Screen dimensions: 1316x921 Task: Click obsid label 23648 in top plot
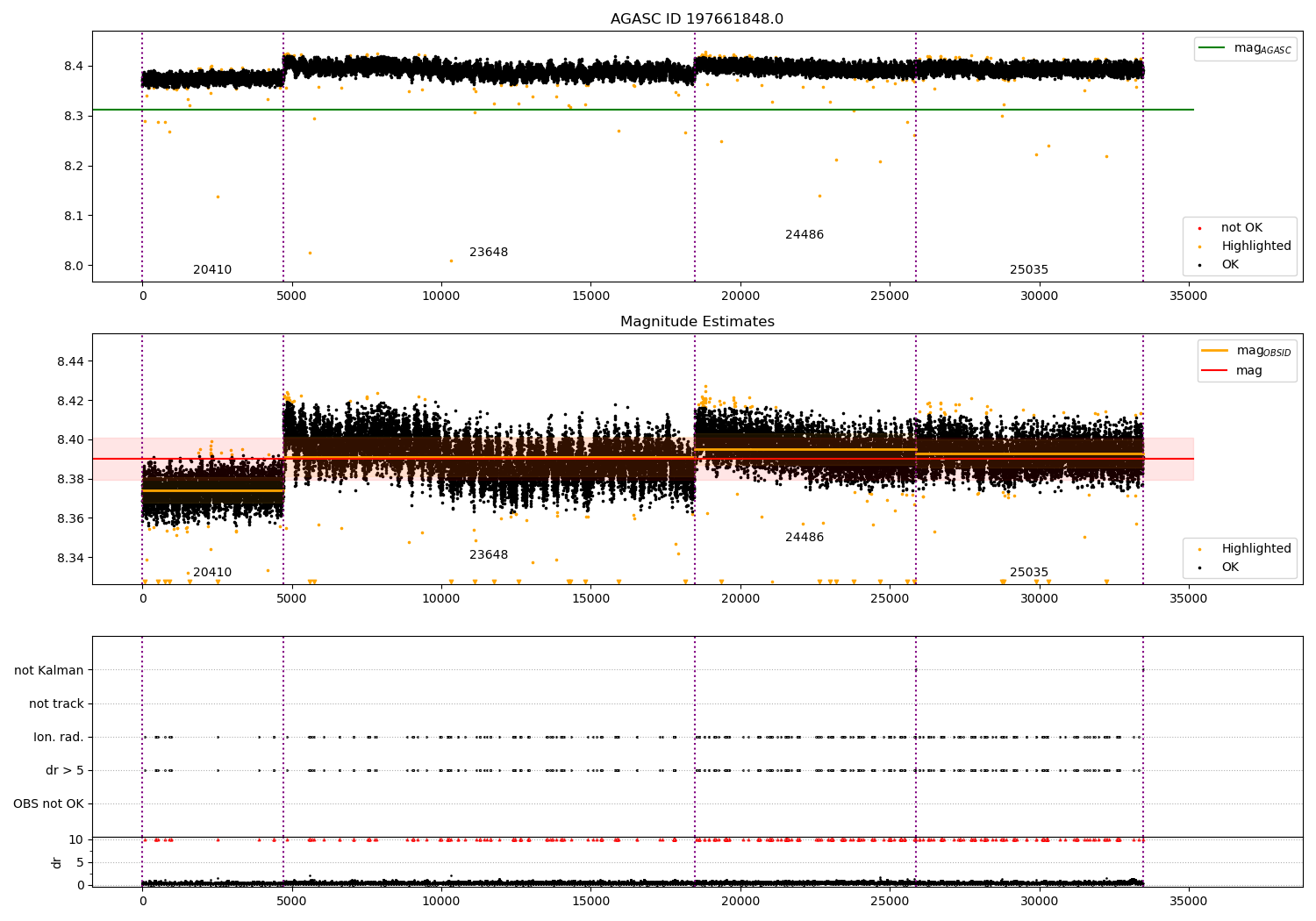tap(489, 252)
